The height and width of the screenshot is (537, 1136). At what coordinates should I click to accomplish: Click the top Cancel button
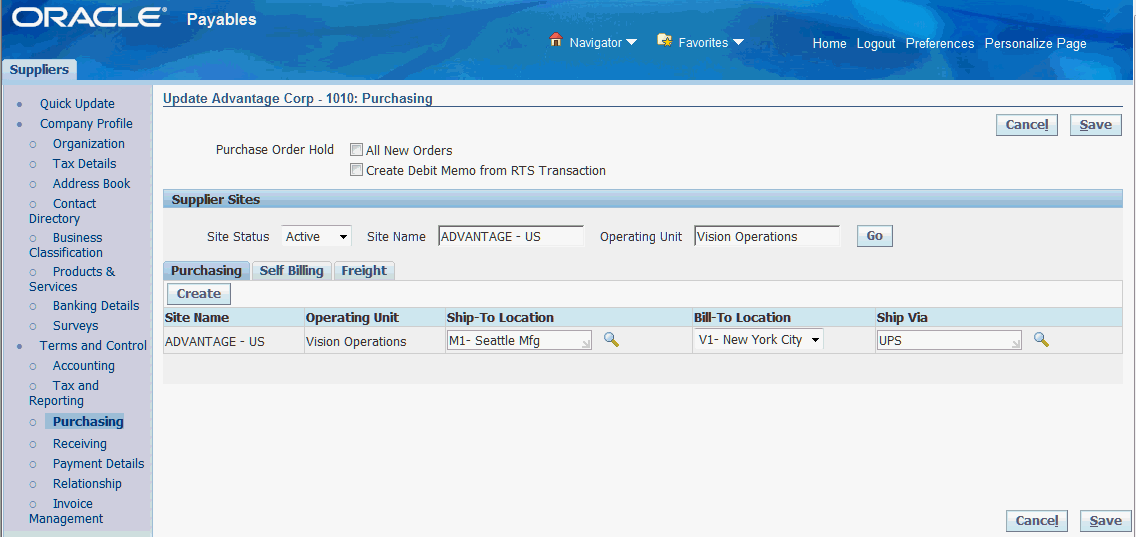point(1027,125)
